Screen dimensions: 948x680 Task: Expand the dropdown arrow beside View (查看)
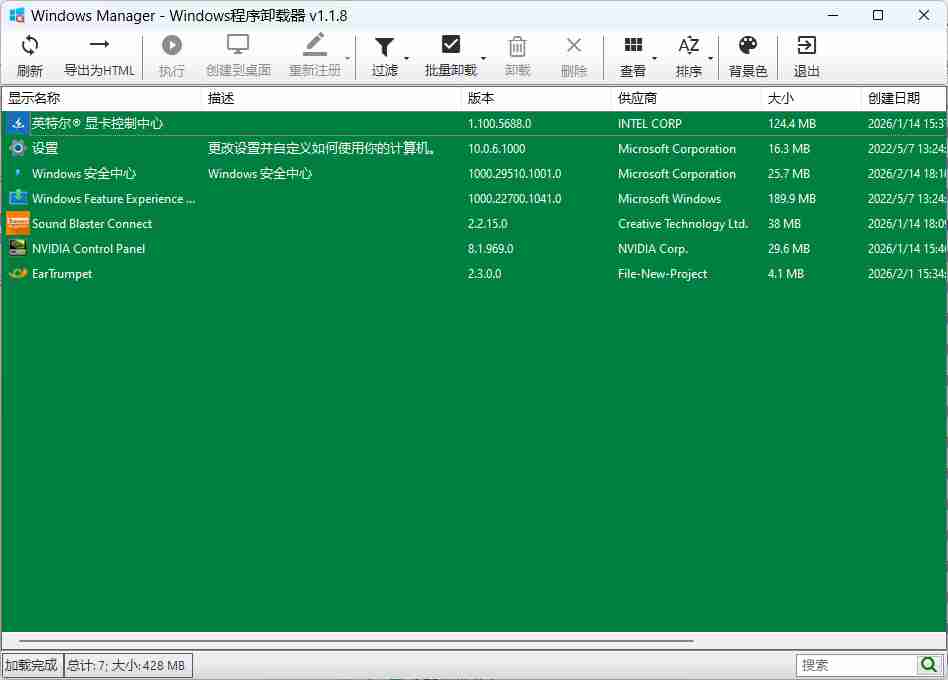pos(655,59)
